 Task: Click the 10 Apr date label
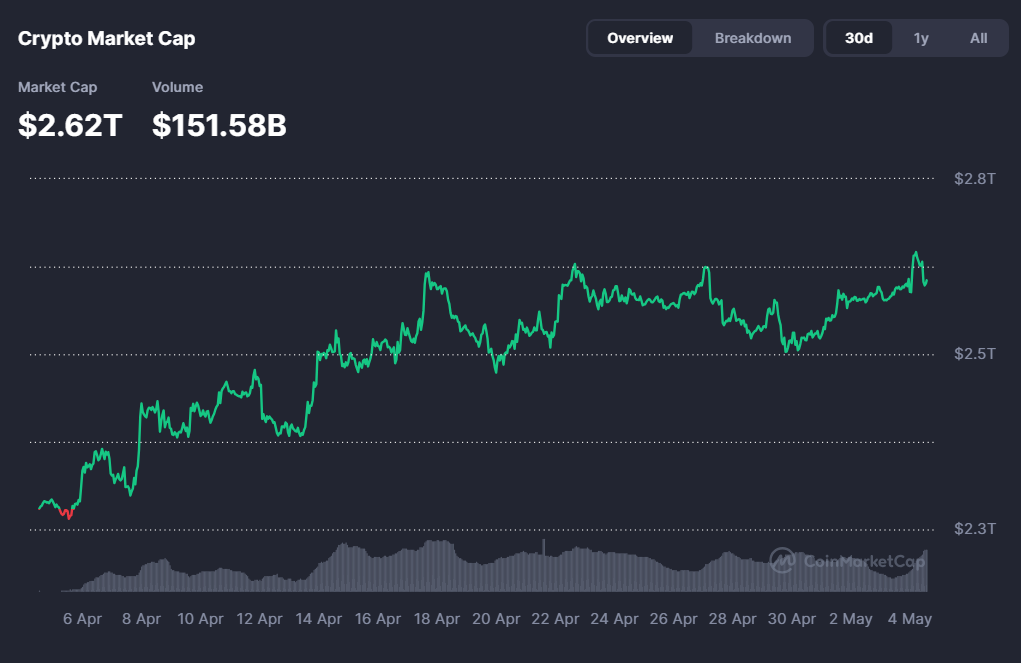click(201, 619)
